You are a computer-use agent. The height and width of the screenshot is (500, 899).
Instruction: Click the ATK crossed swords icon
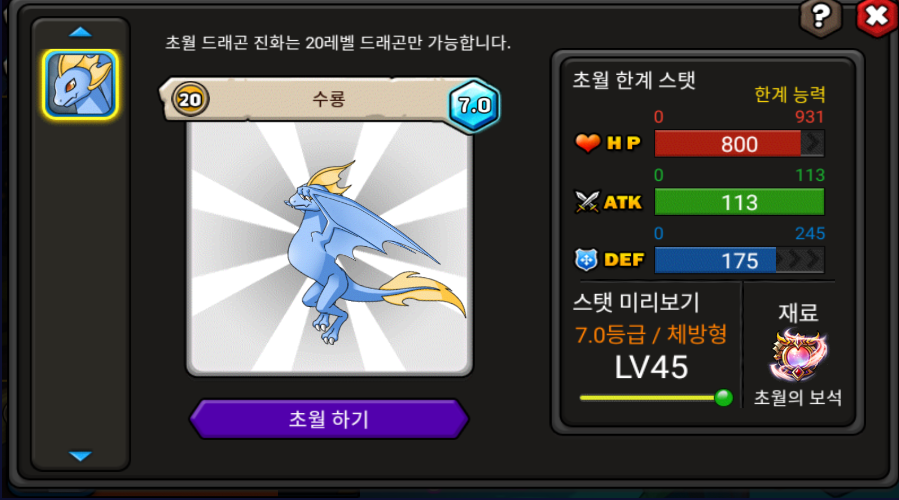pyautogui.click(x=587, y=201)
